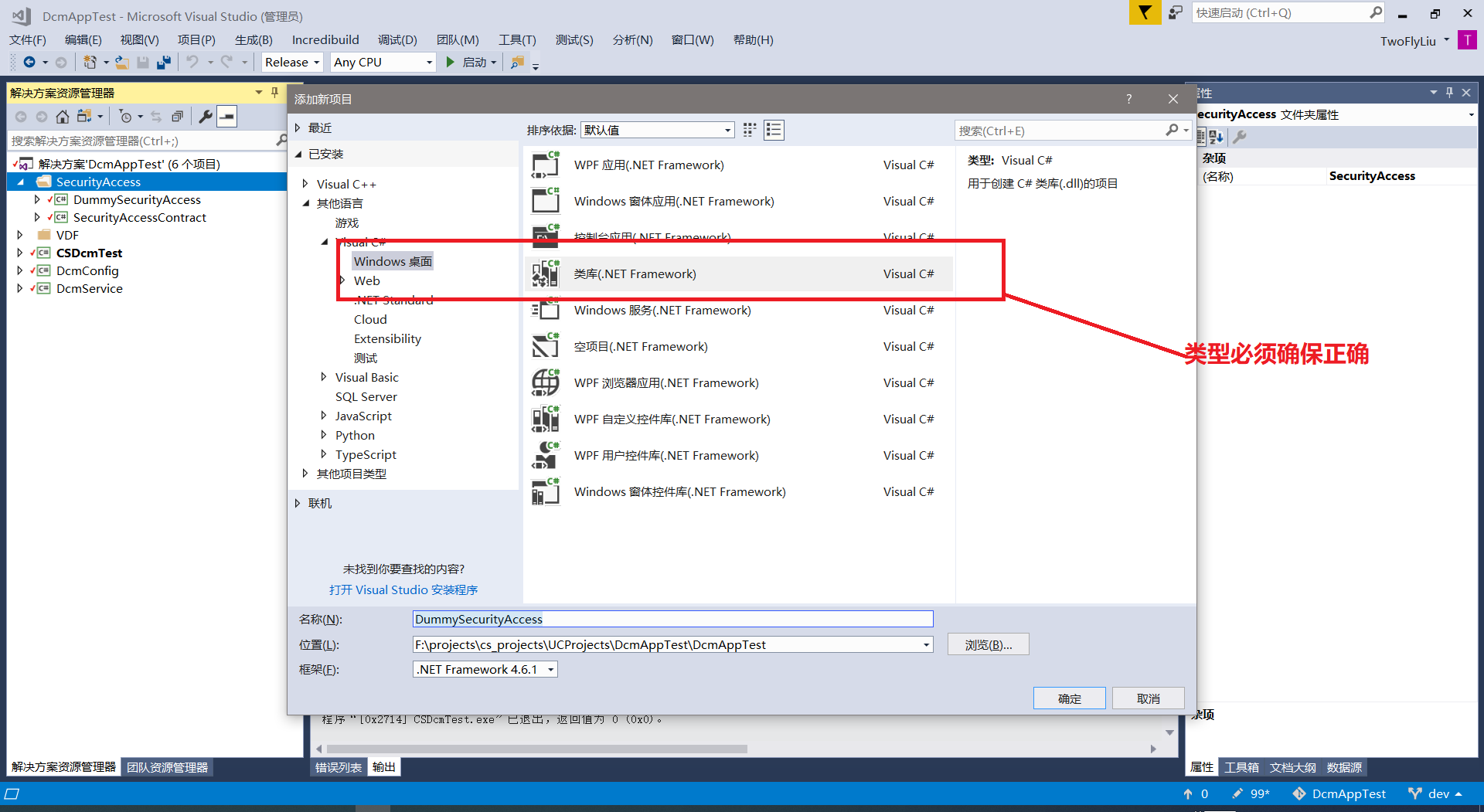Open the sort-by default value dropdown

pos(657,130)
